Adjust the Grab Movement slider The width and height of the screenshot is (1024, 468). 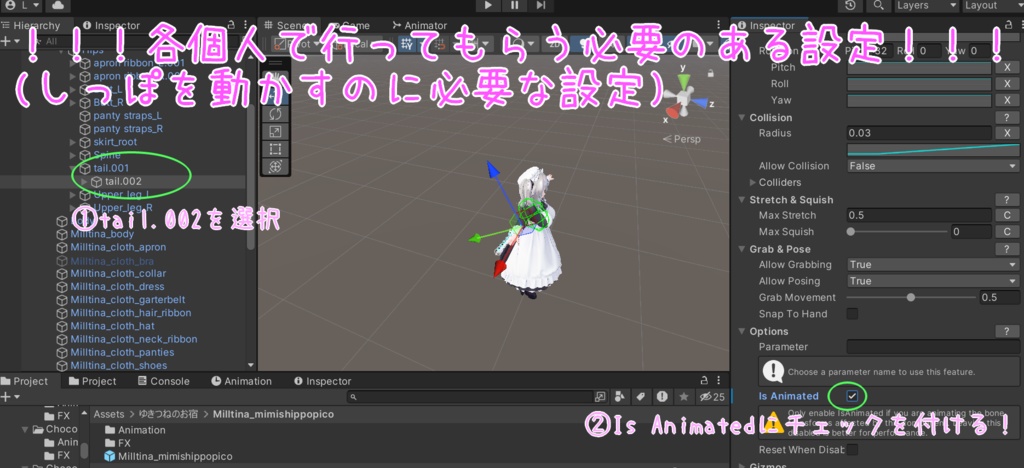coord(912,298)
